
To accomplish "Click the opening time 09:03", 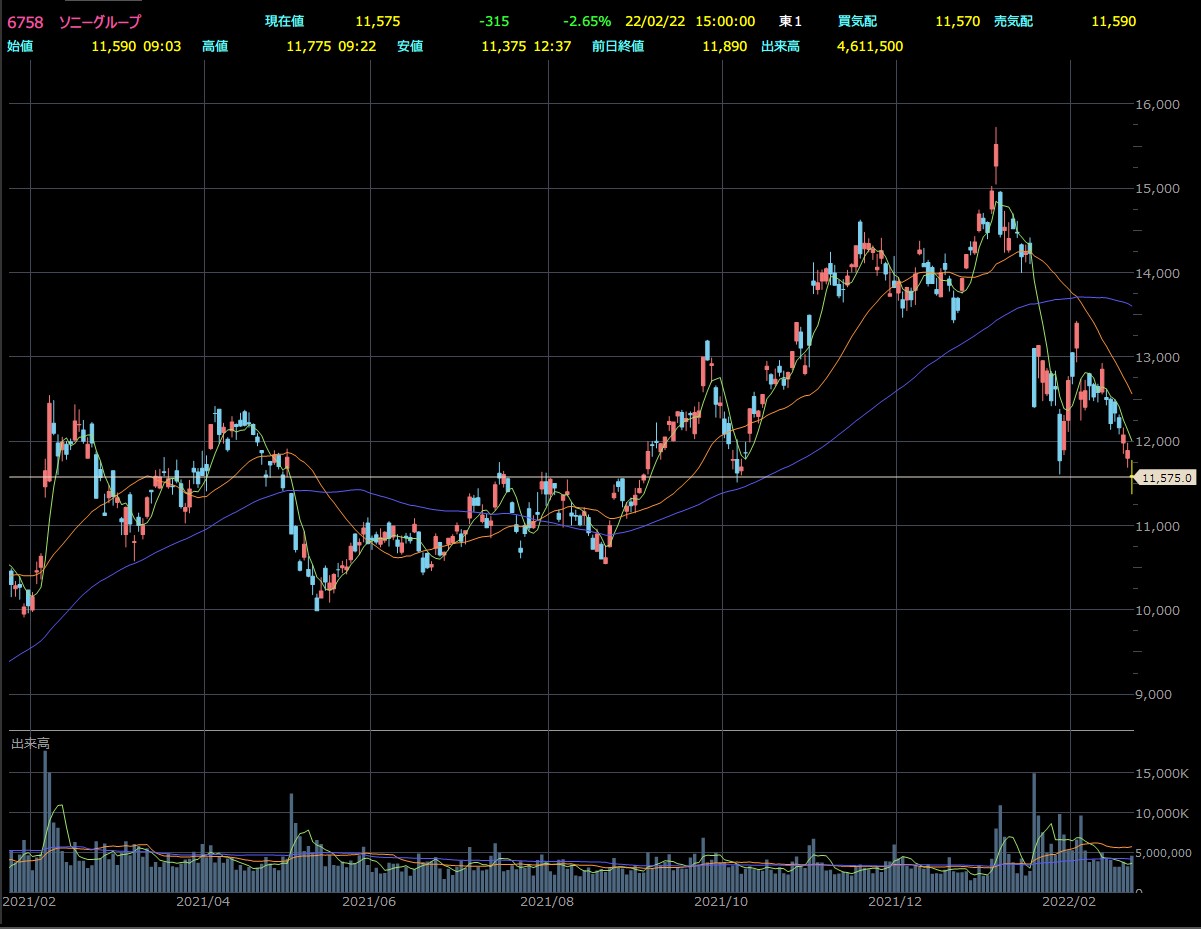I will coord(162,46).
